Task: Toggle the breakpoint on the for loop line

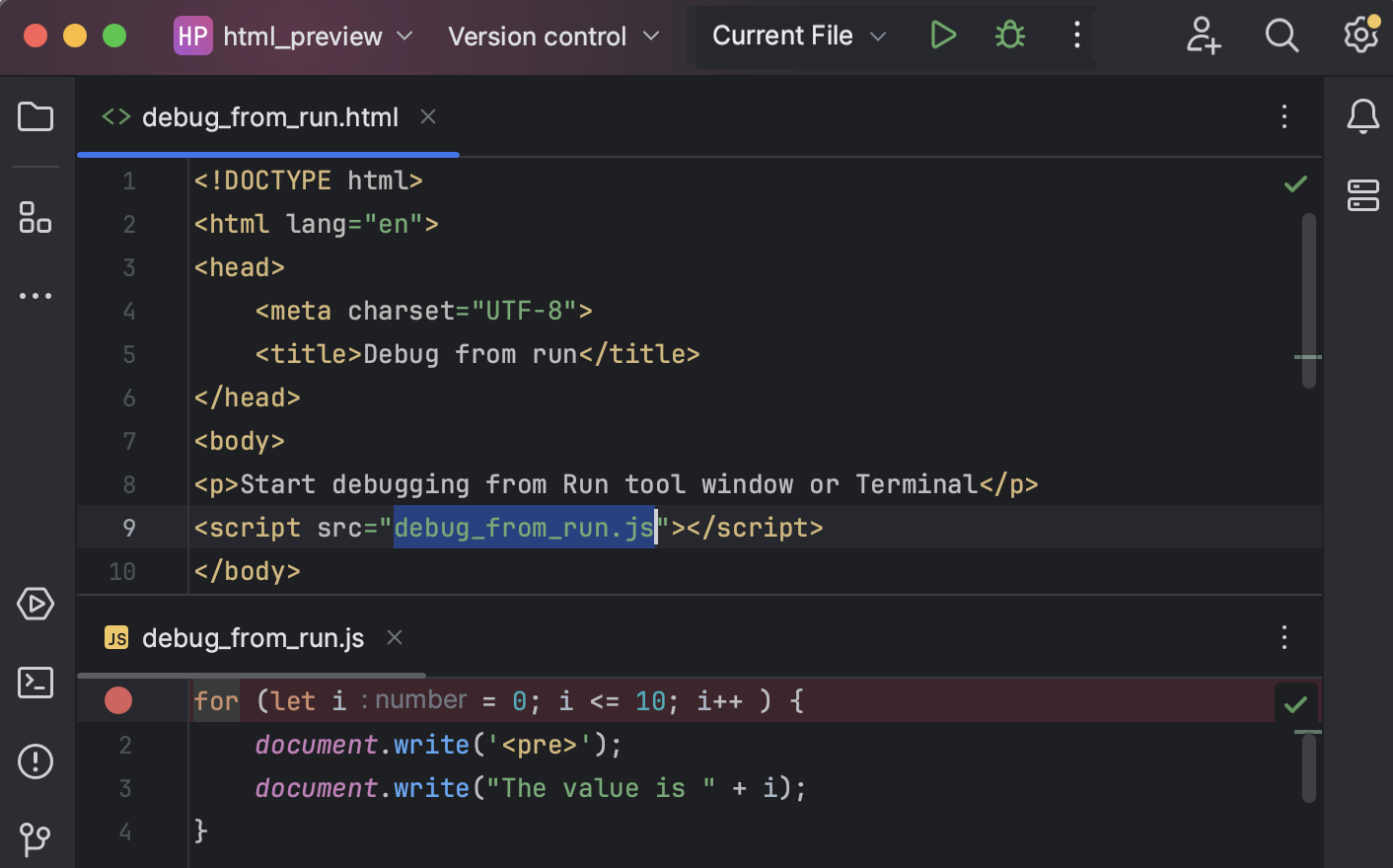Action: (x=117, y=700)
